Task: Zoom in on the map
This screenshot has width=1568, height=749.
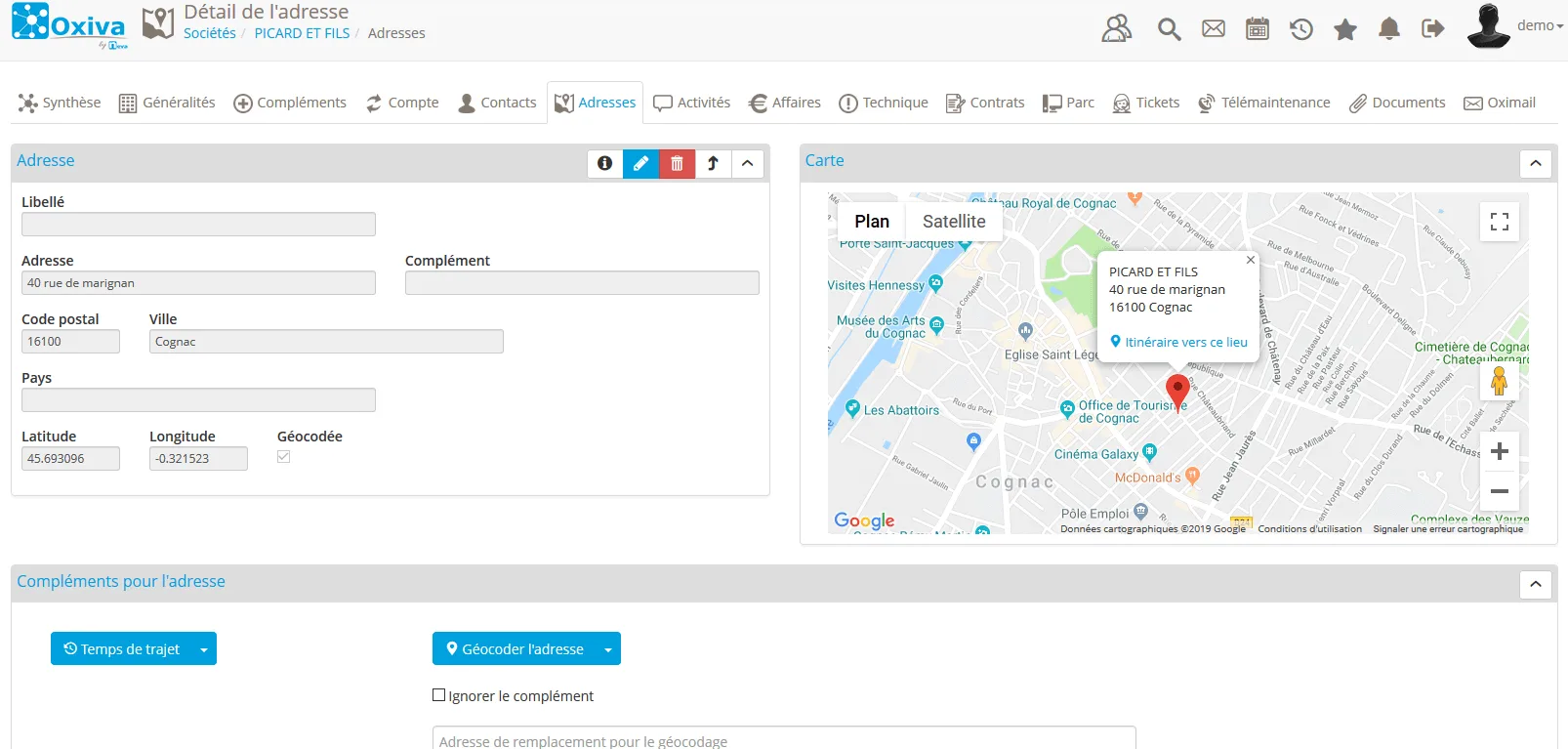Action: (1500, 451)
